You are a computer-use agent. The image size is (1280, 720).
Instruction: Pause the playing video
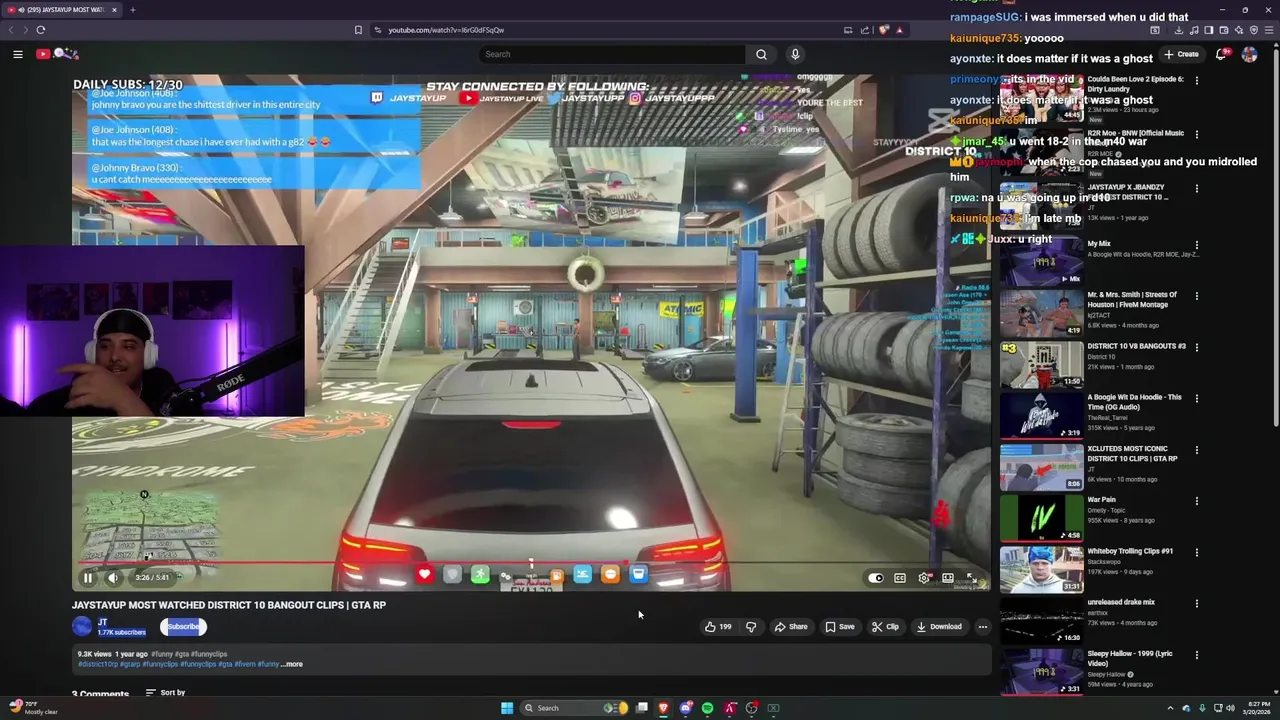coord(88,577)
